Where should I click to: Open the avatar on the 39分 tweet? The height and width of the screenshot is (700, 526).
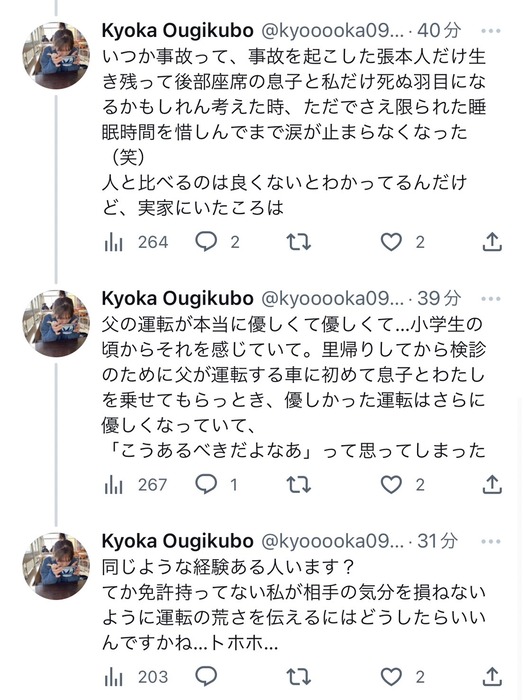point(56,324)
